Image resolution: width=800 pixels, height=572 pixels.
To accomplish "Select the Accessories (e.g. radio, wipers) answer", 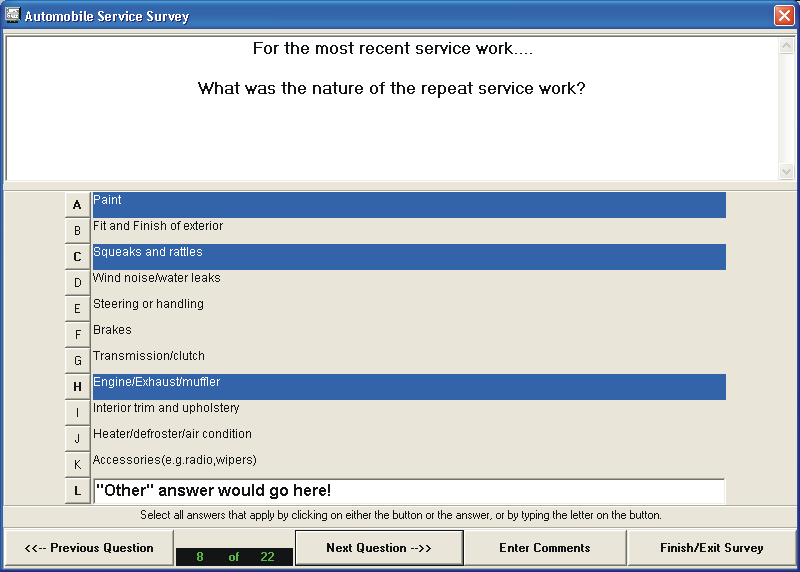I will coord(409,465).
